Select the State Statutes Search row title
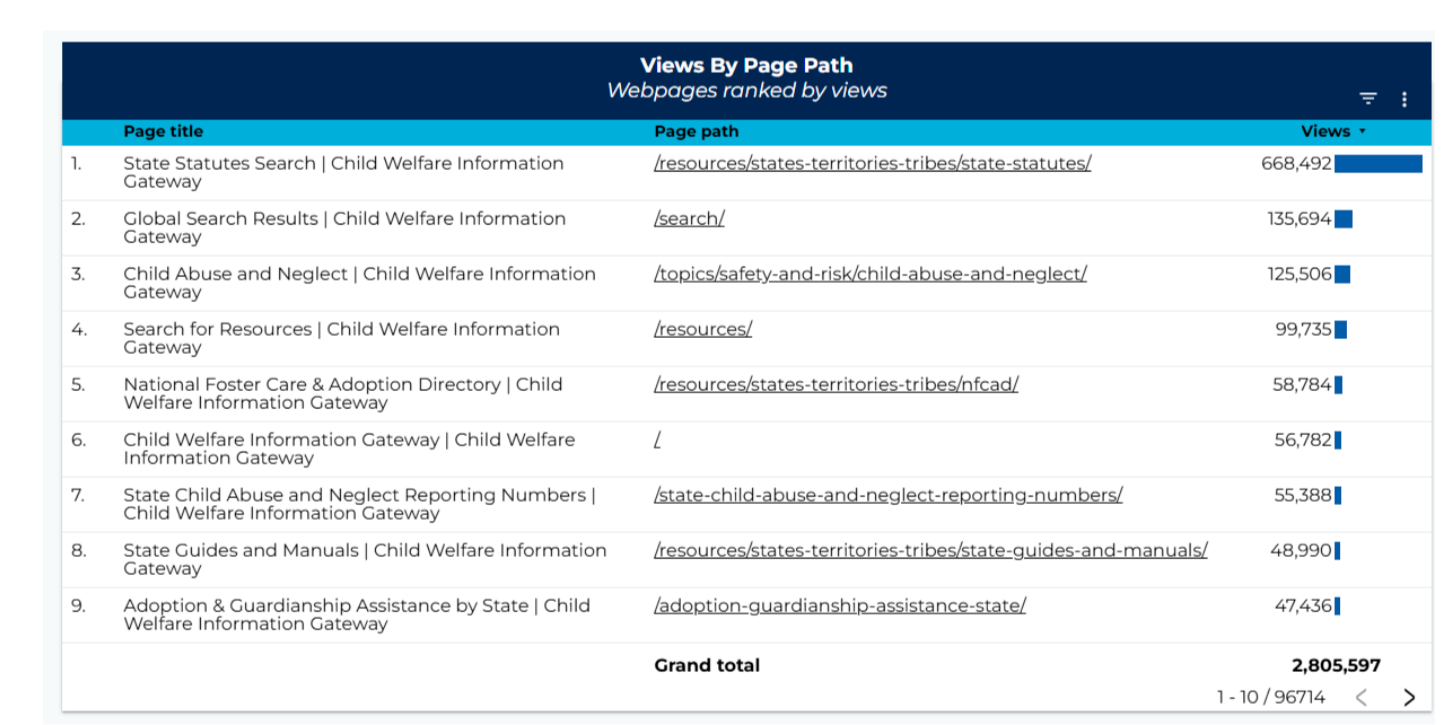The height and width of the screenshot is (725, 1452). click(343, 172)
